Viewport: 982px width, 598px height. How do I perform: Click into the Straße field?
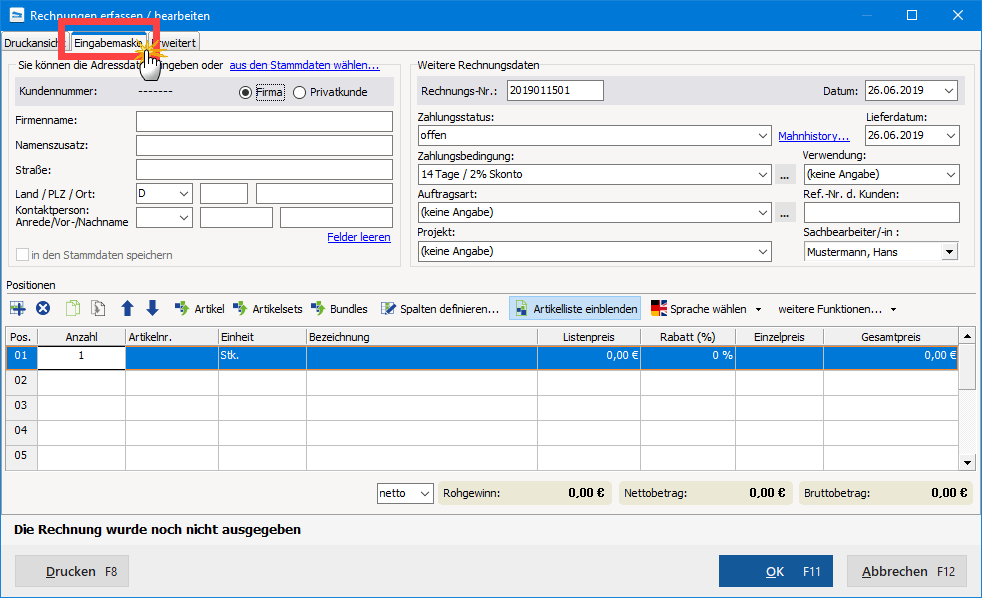[264, 170]
